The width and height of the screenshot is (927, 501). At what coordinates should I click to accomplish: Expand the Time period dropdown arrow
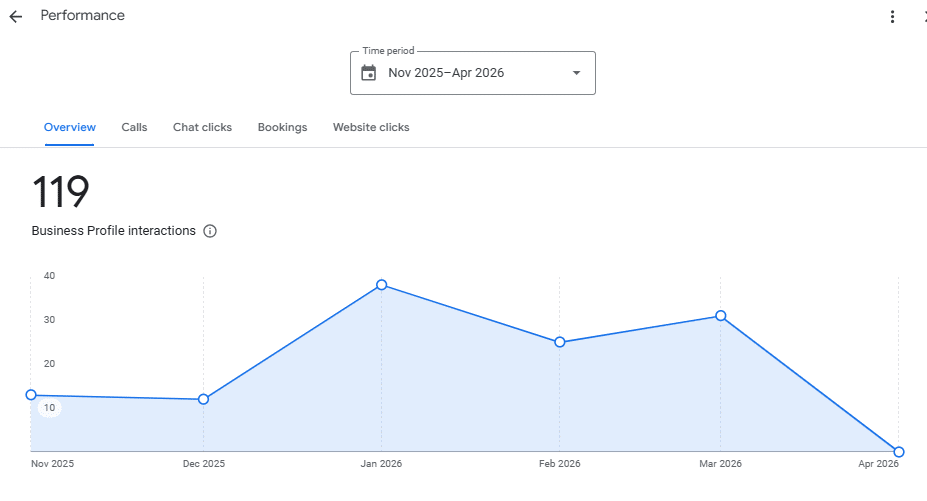pyautogui.click(x=576, y=73)
